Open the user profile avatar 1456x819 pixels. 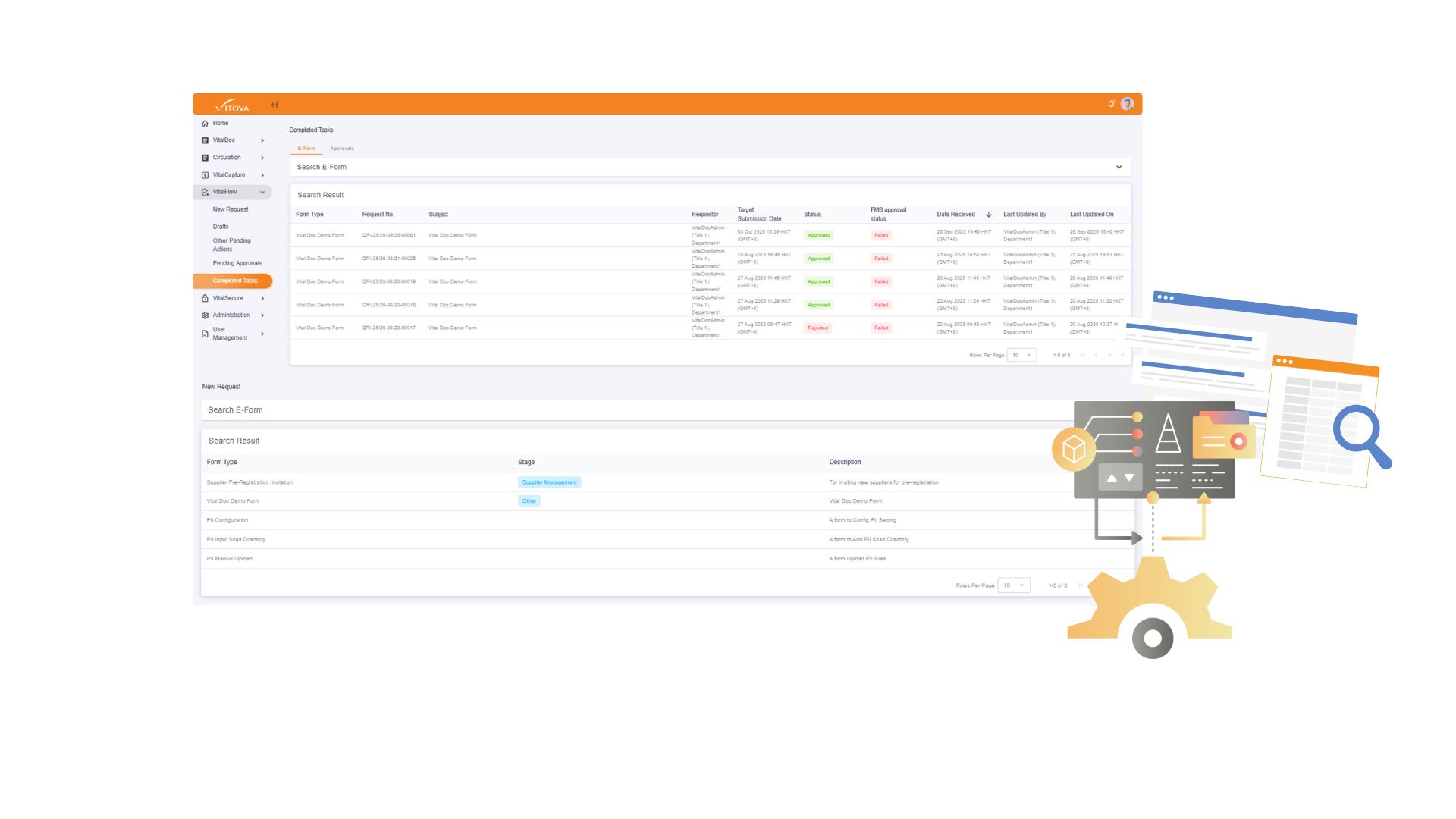point(1127,104)
